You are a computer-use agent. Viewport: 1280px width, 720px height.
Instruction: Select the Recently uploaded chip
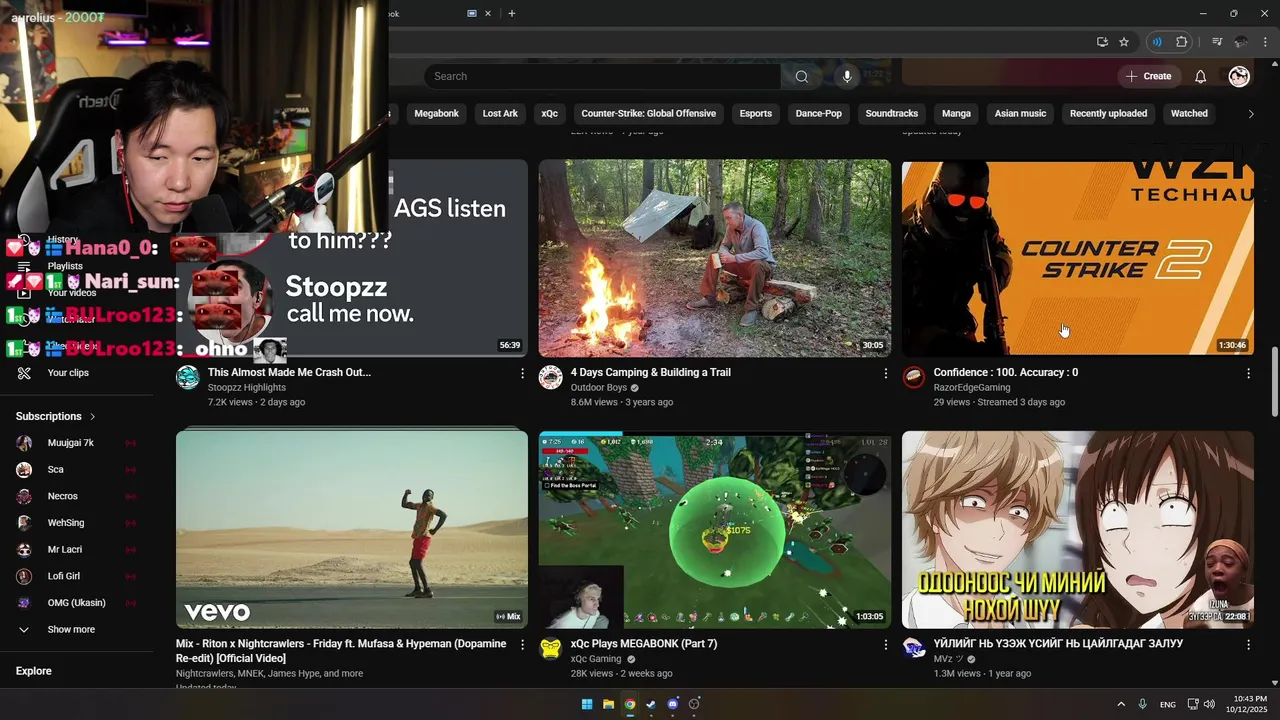pos(1108,114)
